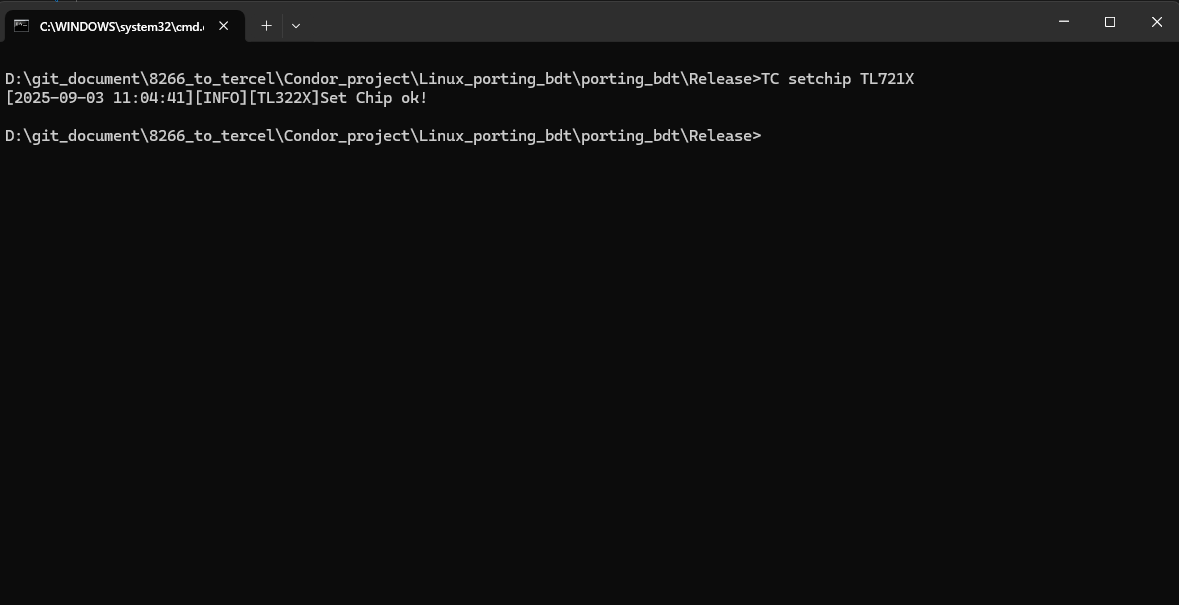Open a new tab with the plus button
Viewport: 1179px width, 605px height.
click(x=266, y=26)
